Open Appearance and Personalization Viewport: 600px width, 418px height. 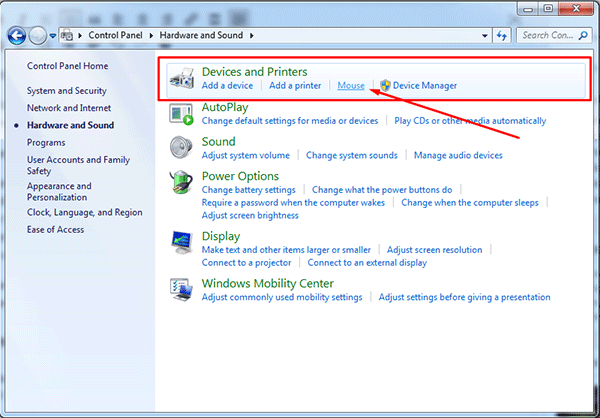(59, 192)
